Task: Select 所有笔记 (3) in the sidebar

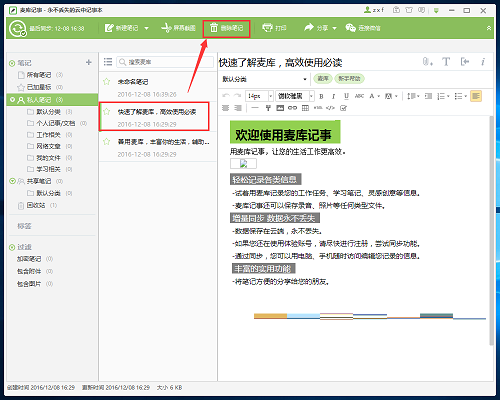Action: click(40, 75)
